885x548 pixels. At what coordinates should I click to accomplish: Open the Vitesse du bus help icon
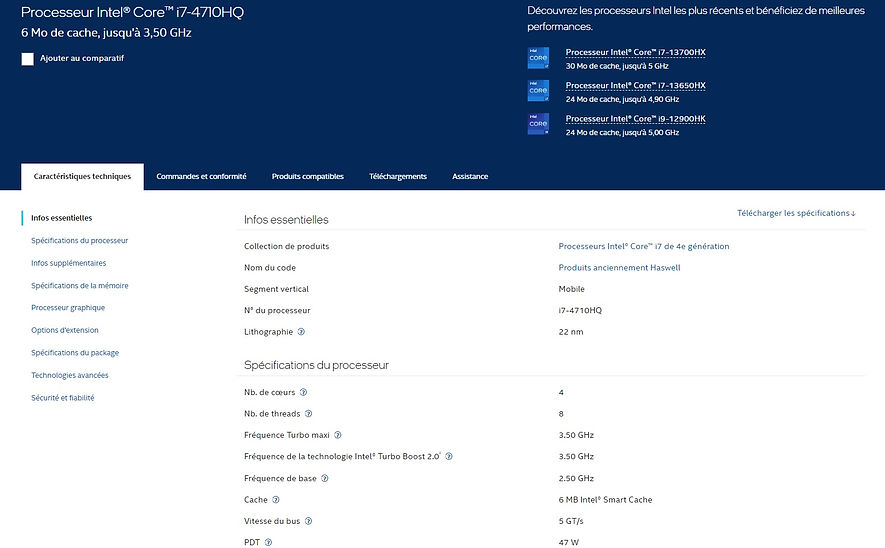tap(308, 521)
